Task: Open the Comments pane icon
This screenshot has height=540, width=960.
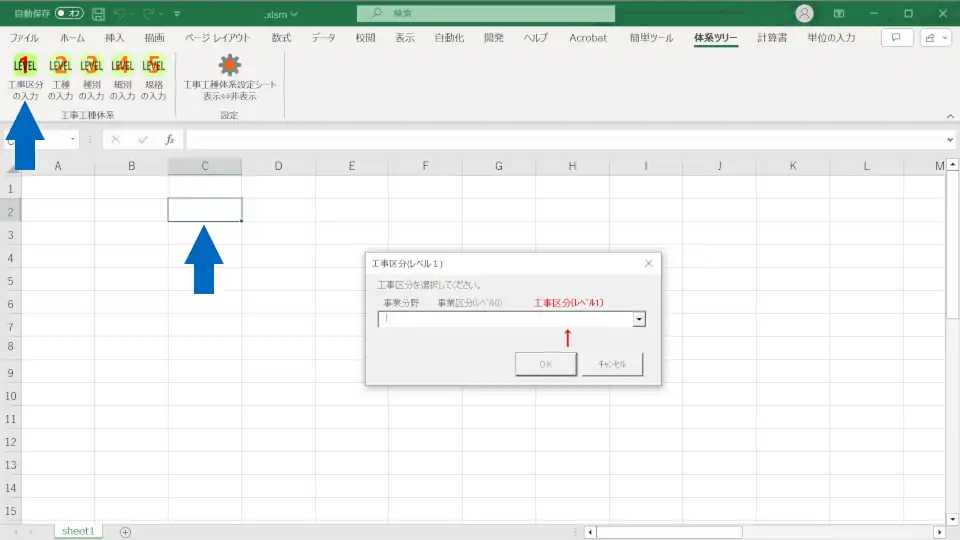Action: click(896, 38)
